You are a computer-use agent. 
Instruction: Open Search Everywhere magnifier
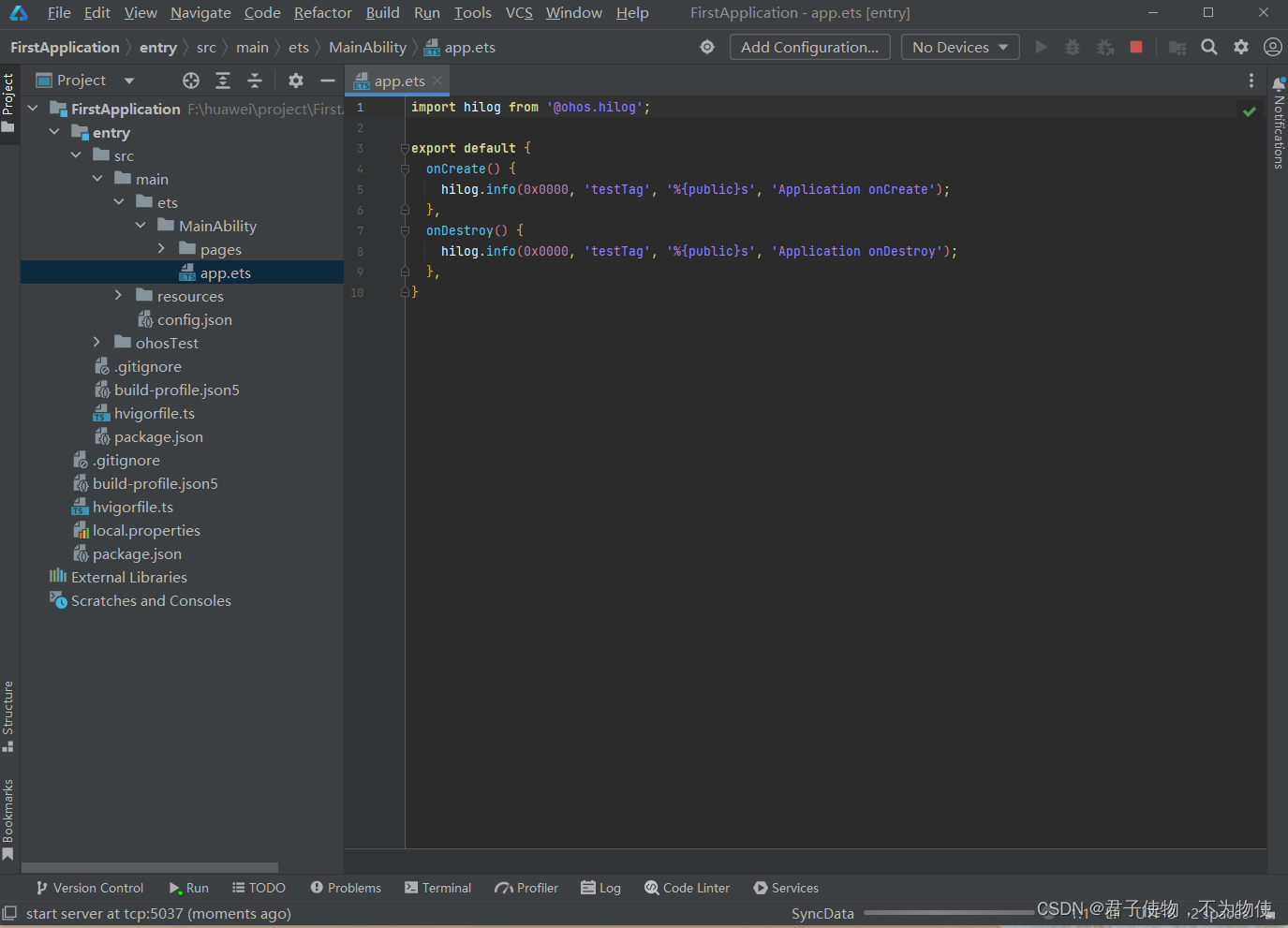click(x=1209, y=47)
